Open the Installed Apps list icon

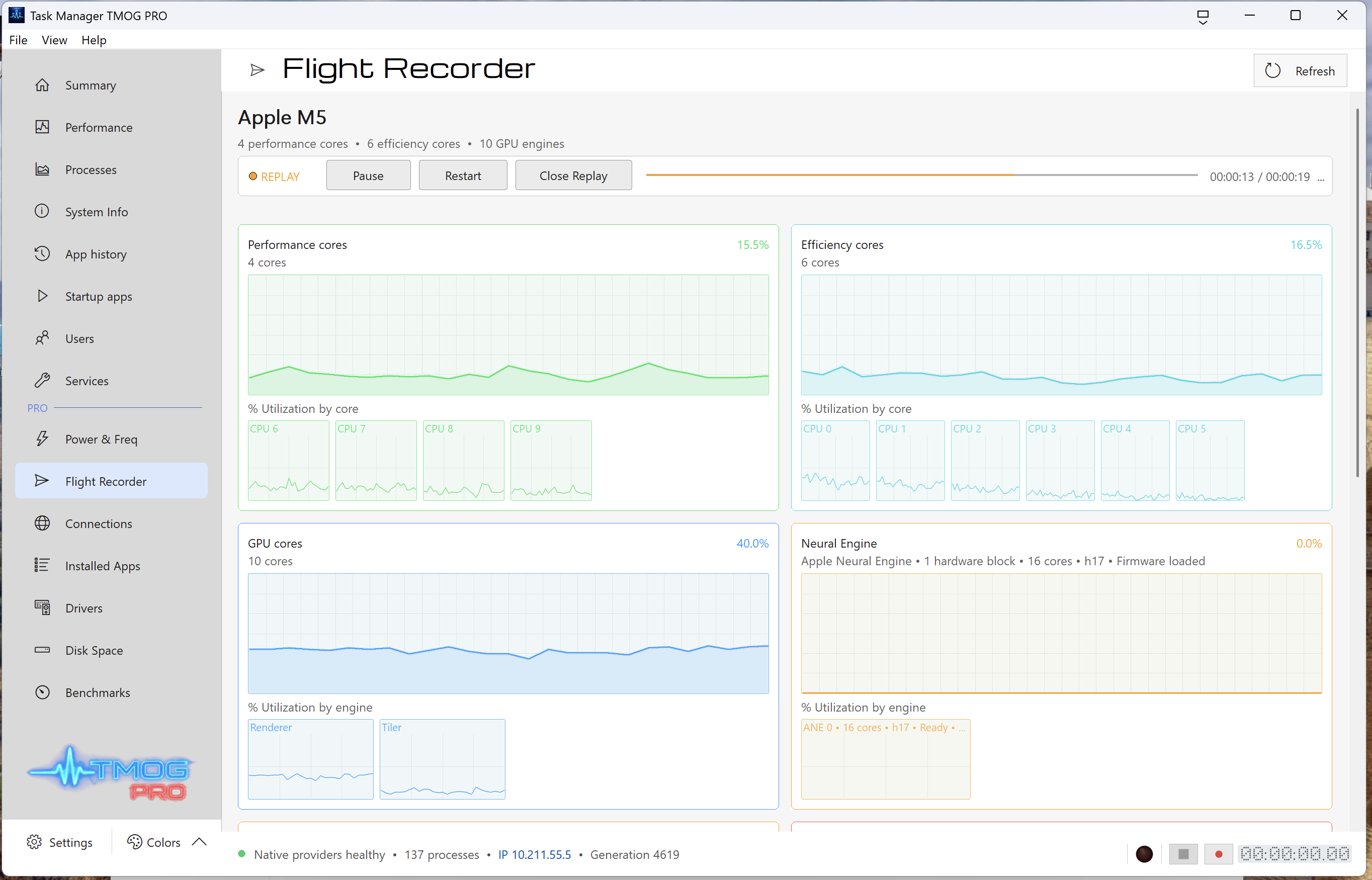[x=42, y=566]
